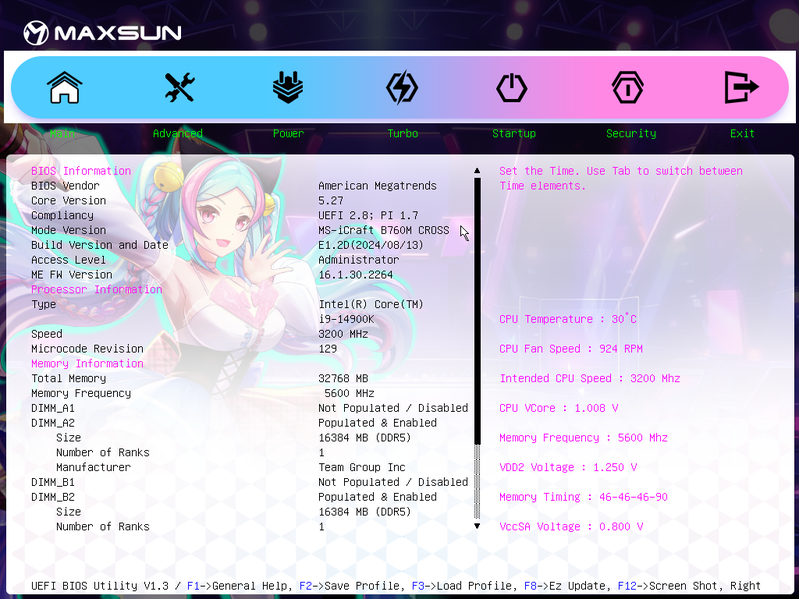Click the scrollbar down arrow
The height and width of the screenshot is (599, 799).
tap(477, 526)
